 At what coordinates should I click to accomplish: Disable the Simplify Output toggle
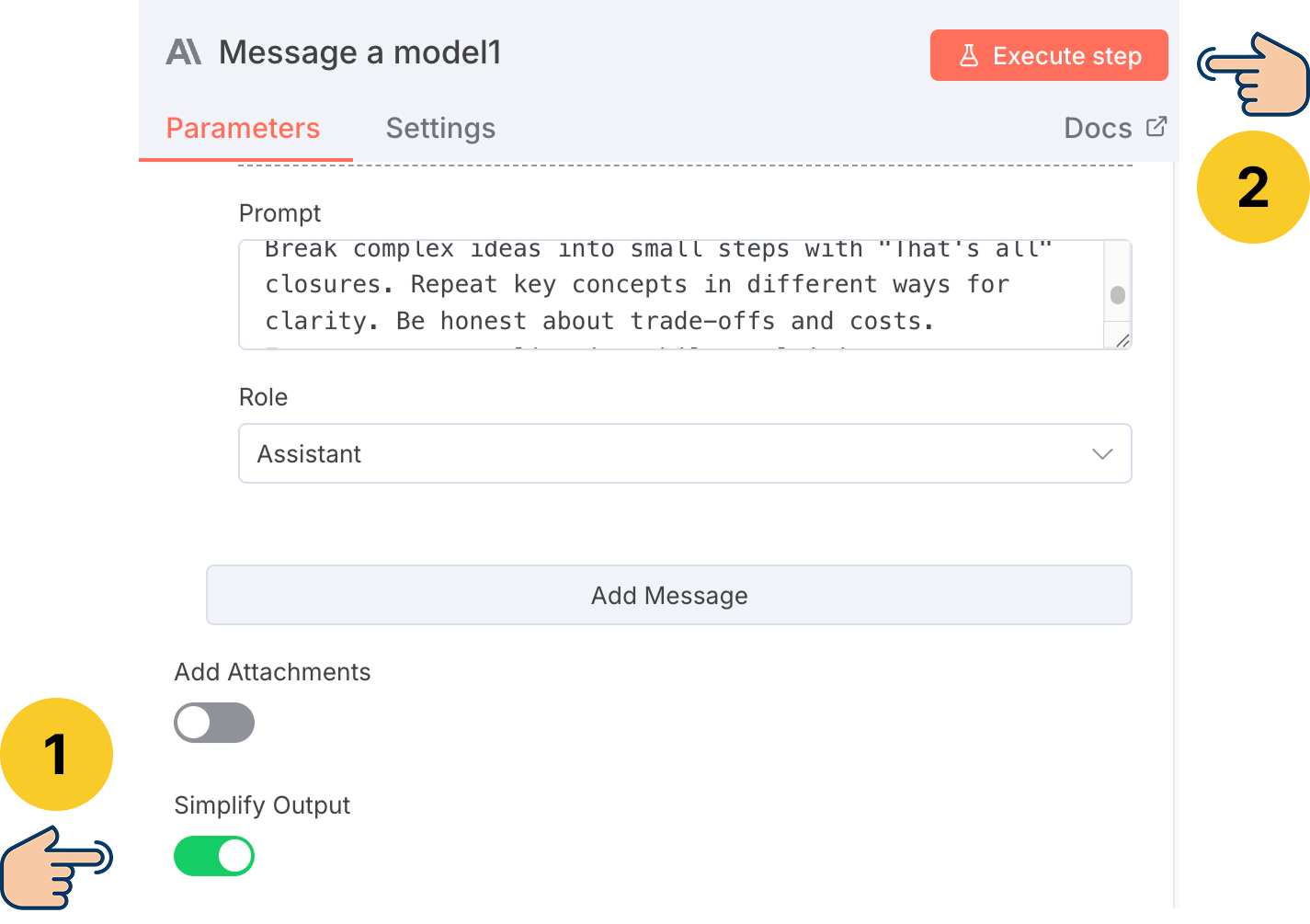[x=214, y=856]
